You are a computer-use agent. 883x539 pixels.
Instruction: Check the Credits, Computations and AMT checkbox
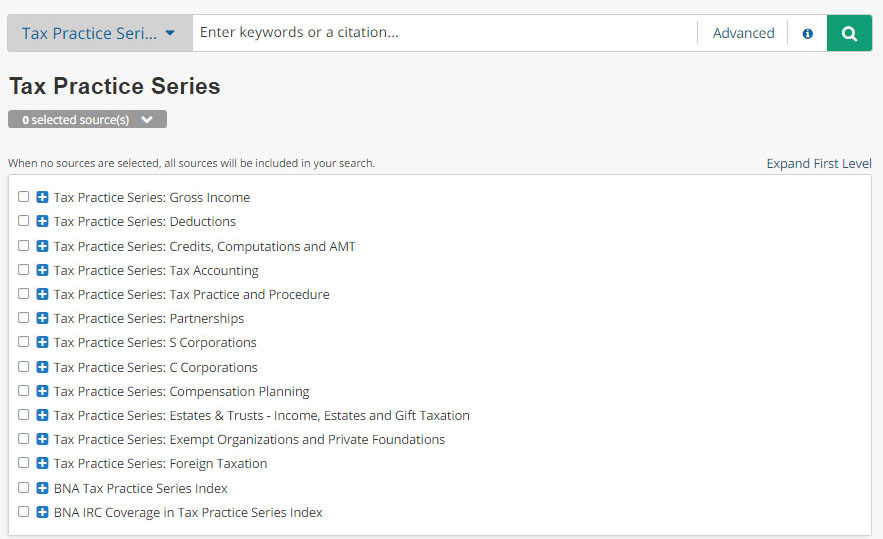(24, 245)
